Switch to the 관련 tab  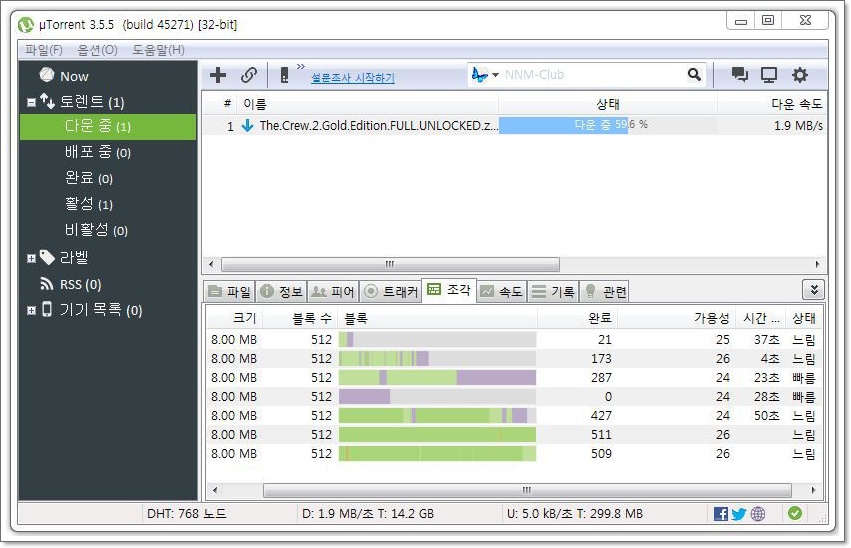tap(606, 292)
